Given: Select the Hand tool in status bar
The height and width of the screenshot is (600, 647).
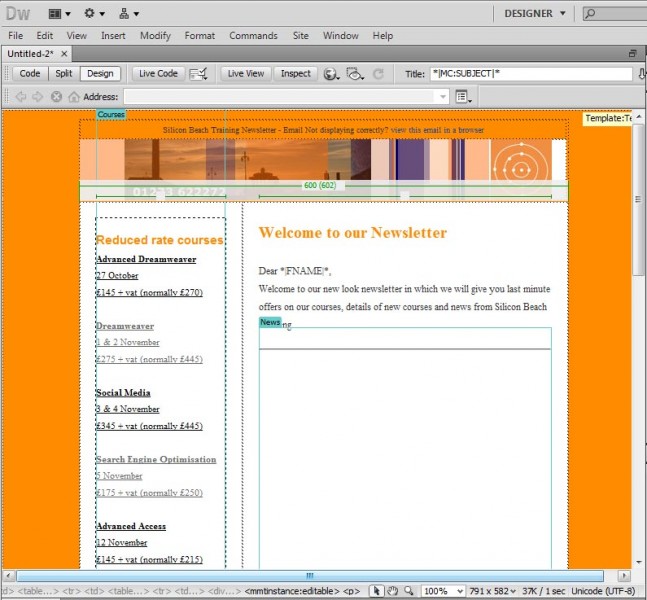Looking at the screenshot, I should [392, 591].
